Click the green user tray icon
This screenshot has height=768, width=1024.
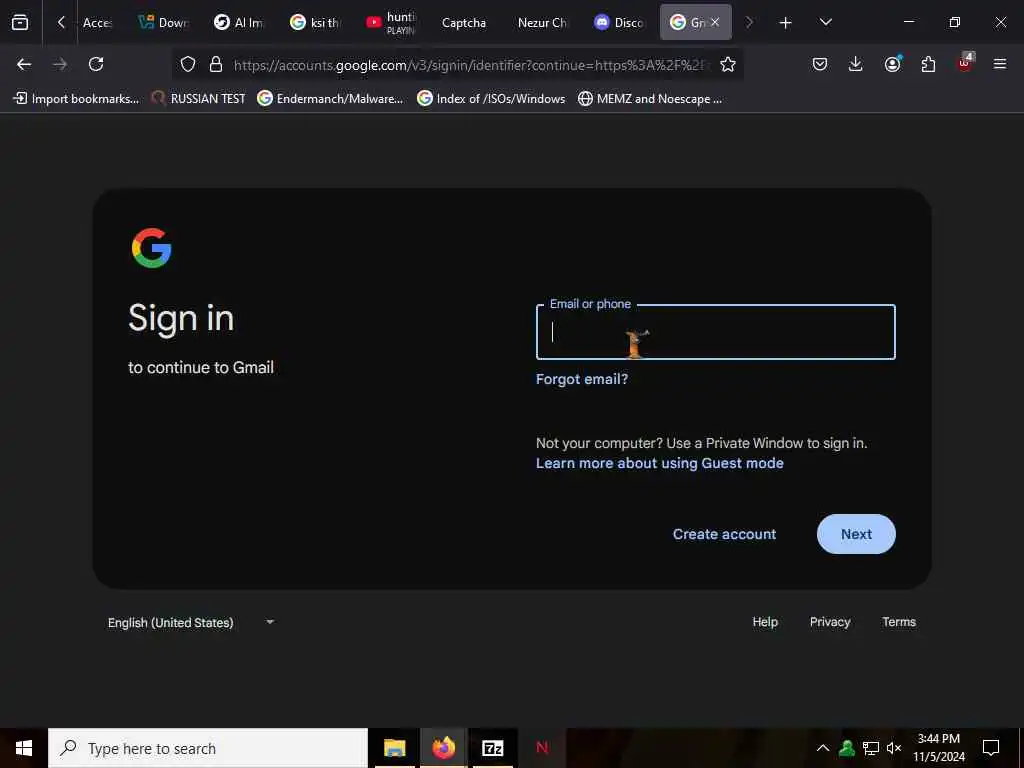[x=847, y=748]
